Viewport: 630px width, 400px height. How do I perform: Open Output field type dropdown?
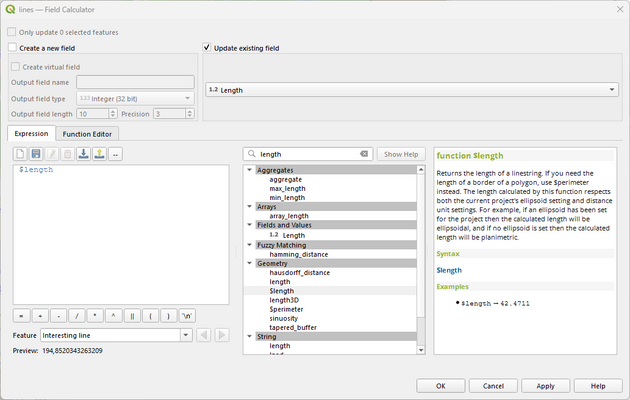coord(135,98)
